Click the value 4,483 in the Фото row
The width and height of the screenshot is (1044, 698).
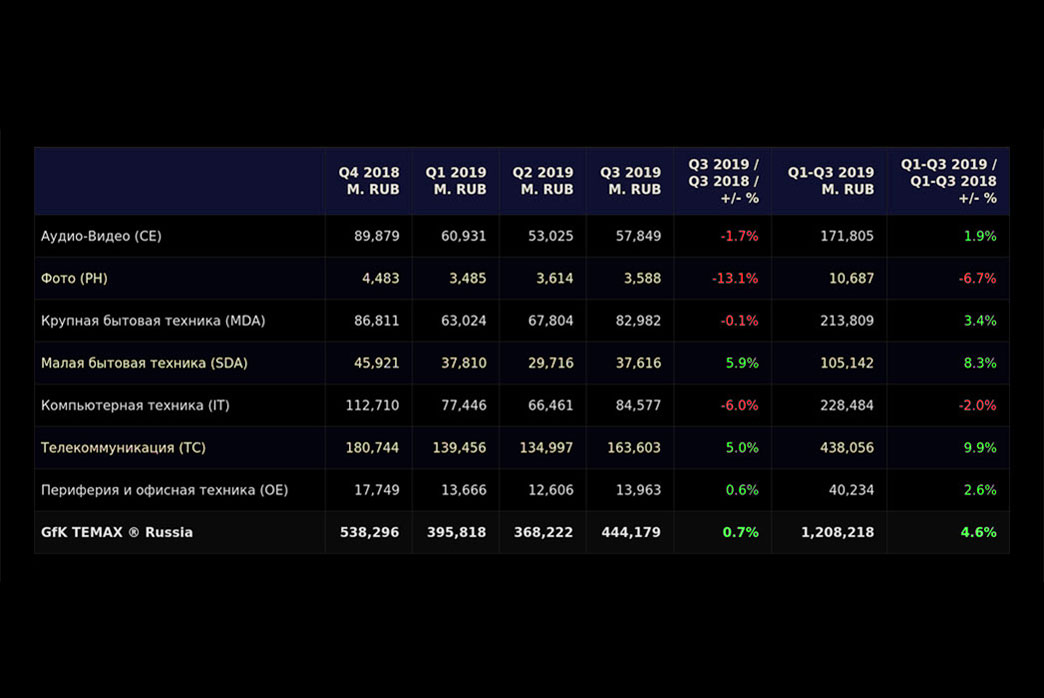pos(381,278)
